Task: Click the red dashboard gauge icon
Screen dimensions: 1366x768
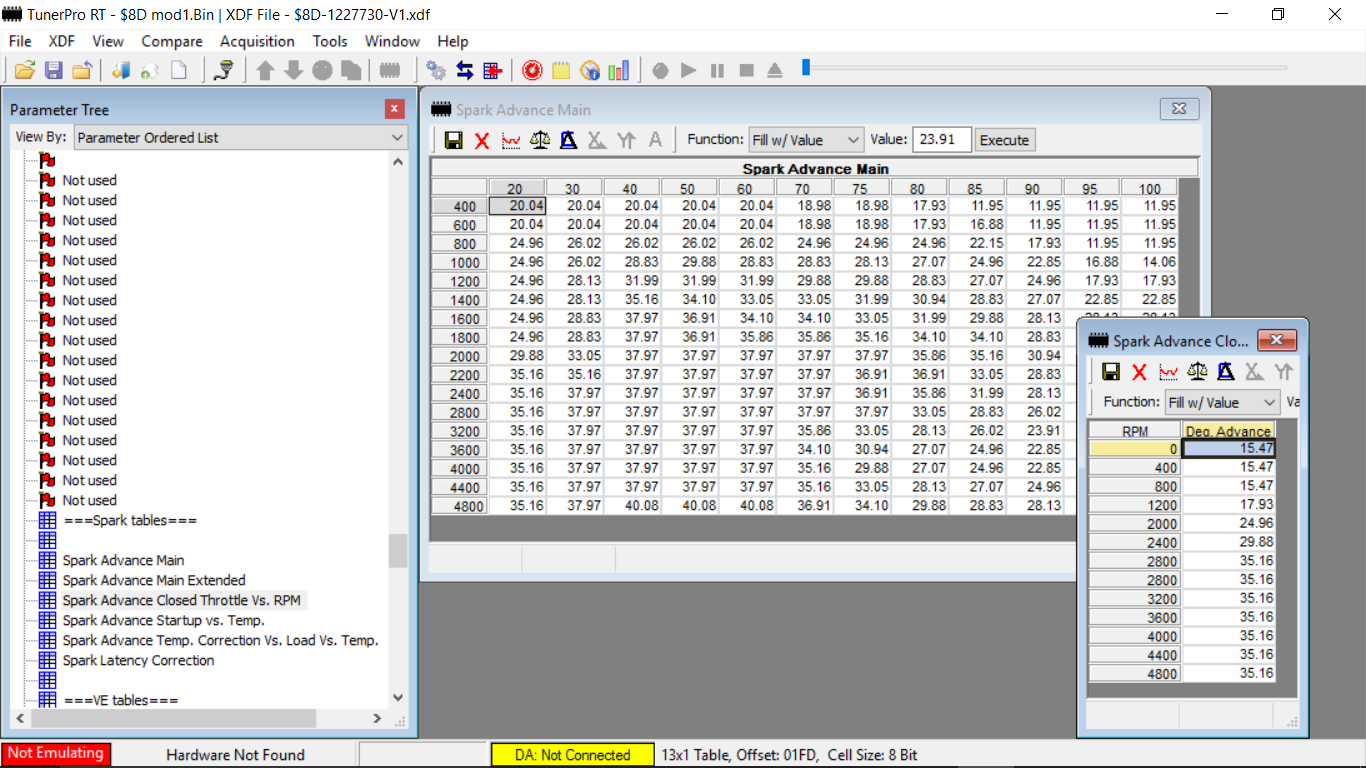Action: pos(532,70)
